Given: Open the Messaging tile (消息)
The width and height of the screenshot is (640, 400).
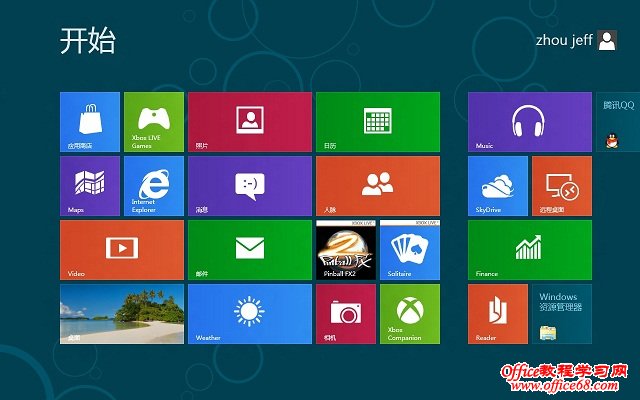Looking at the screenshot, I should pos(250,186).
